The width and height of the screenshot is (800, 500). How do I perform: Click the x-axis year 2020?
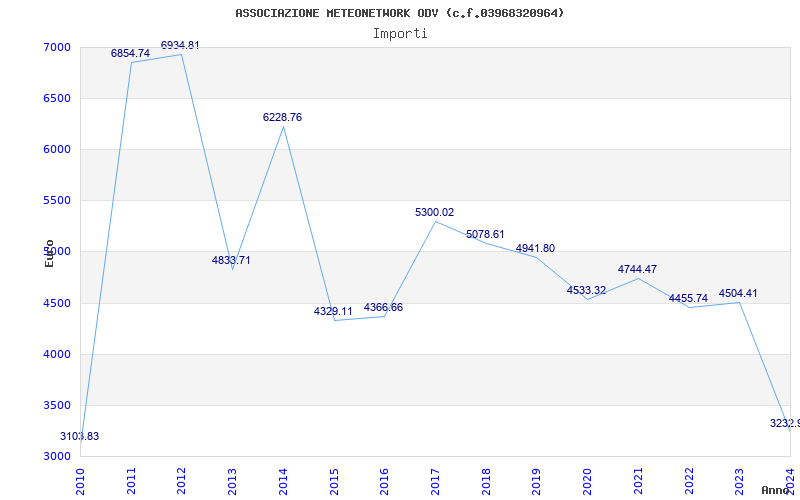[587, 481]
